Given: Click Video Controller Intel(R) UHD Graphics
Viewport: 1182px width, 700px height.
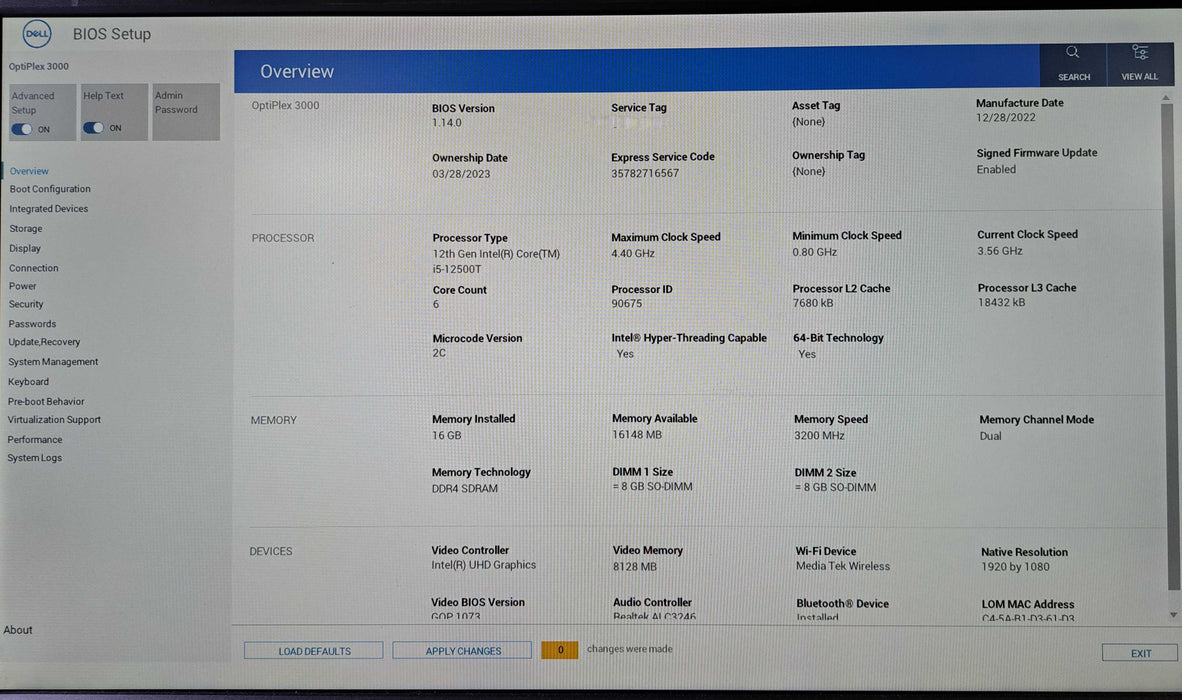Looking at the screenshot, I should pyautogui.click(x=484, y=565).
